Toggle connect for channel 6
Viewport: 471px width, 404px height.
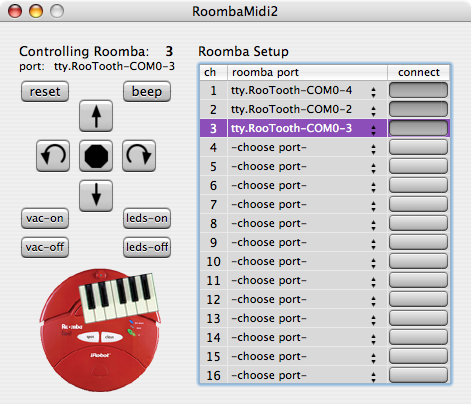coord(418,185)
